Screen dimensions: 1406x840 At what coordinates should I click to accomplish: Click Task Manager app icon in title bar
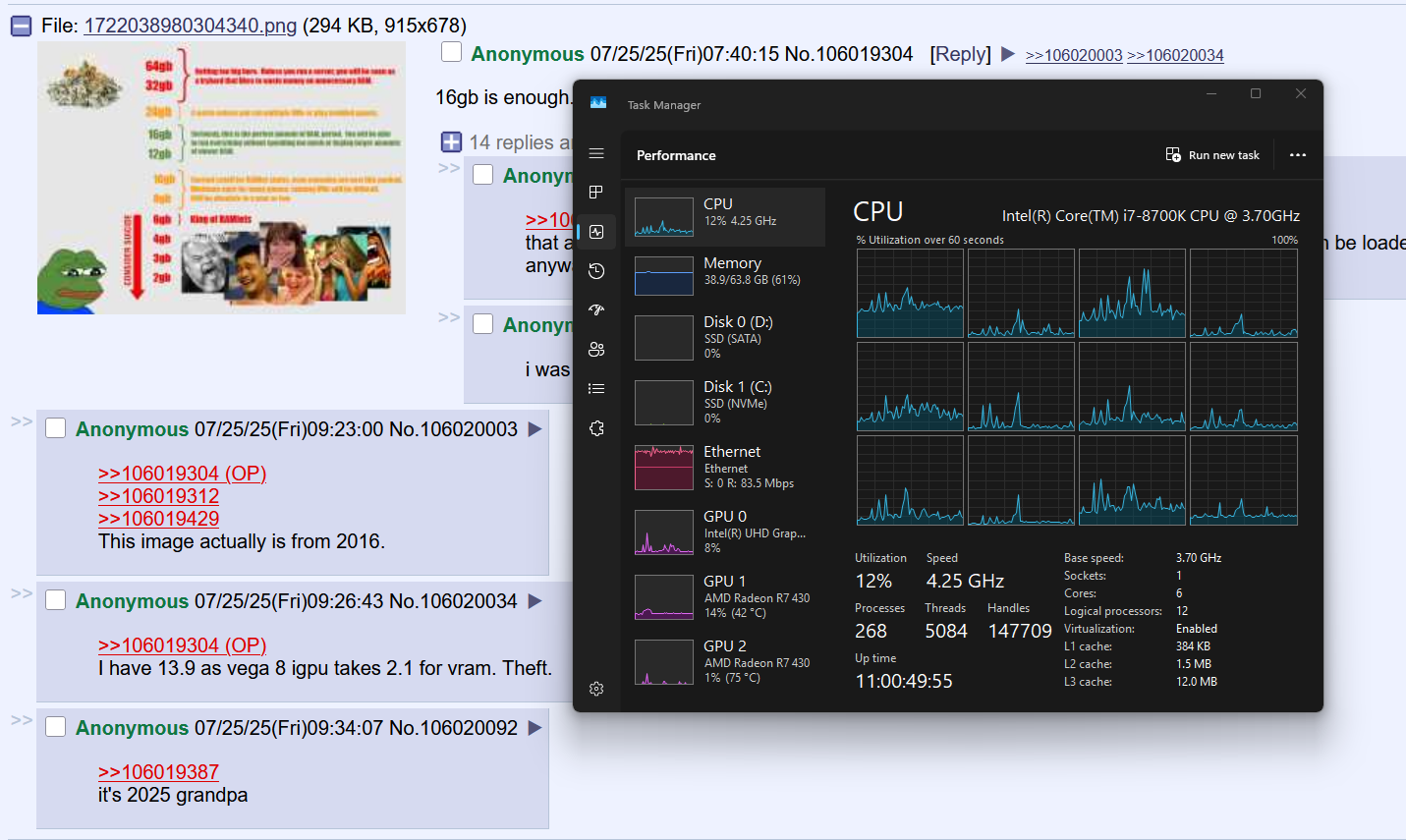598,103
